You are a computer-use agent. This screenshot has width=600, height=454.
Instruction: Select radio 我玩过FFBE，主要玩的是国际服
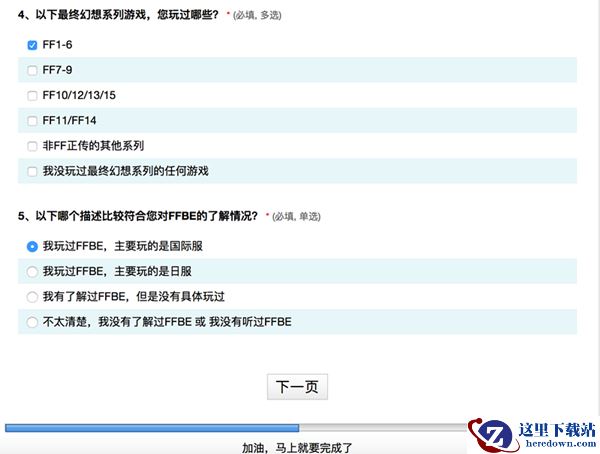[x=33, y=246]
